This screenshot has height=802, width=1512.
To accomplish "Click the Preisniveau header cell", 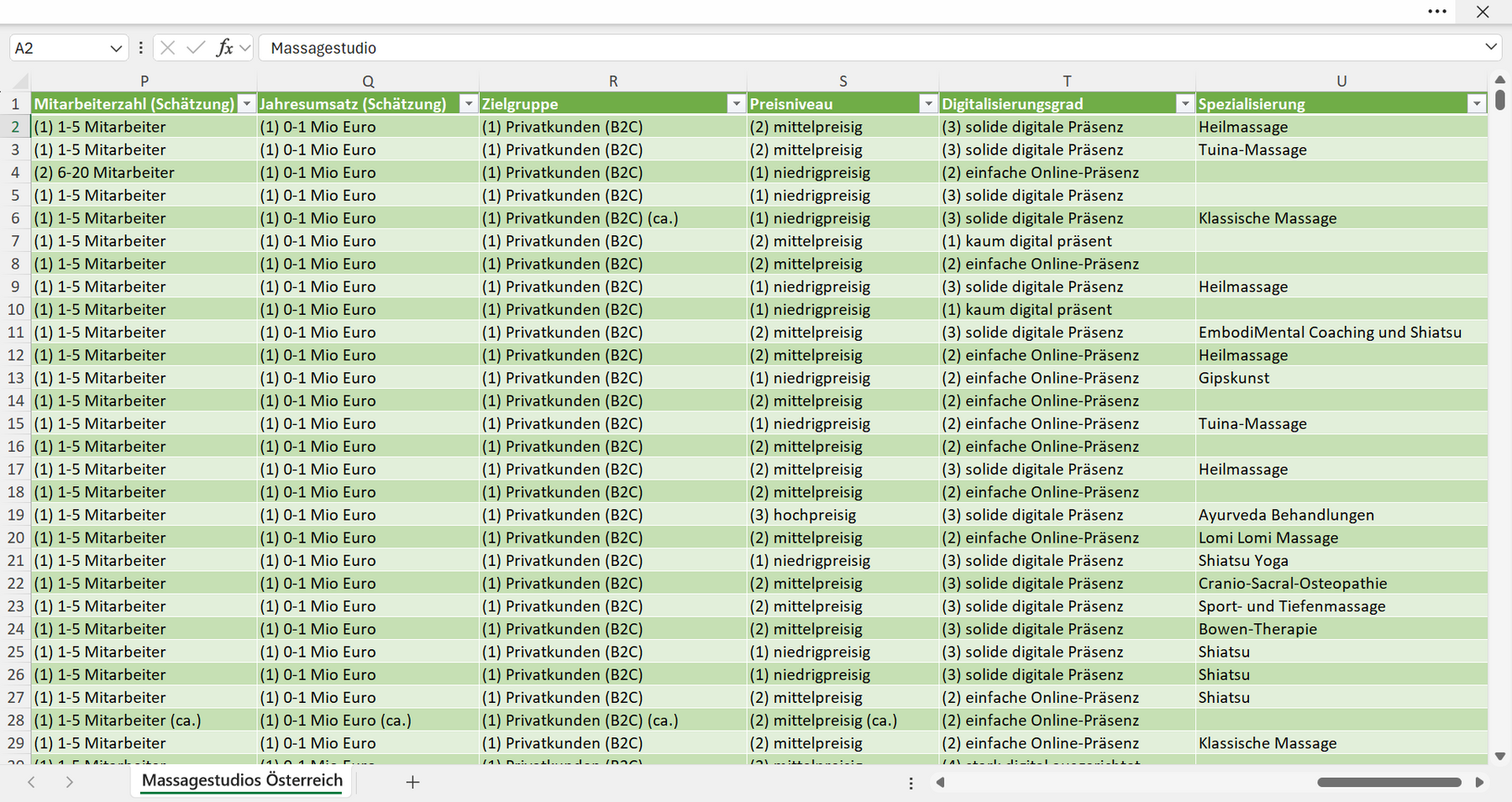I will [843, 104].
